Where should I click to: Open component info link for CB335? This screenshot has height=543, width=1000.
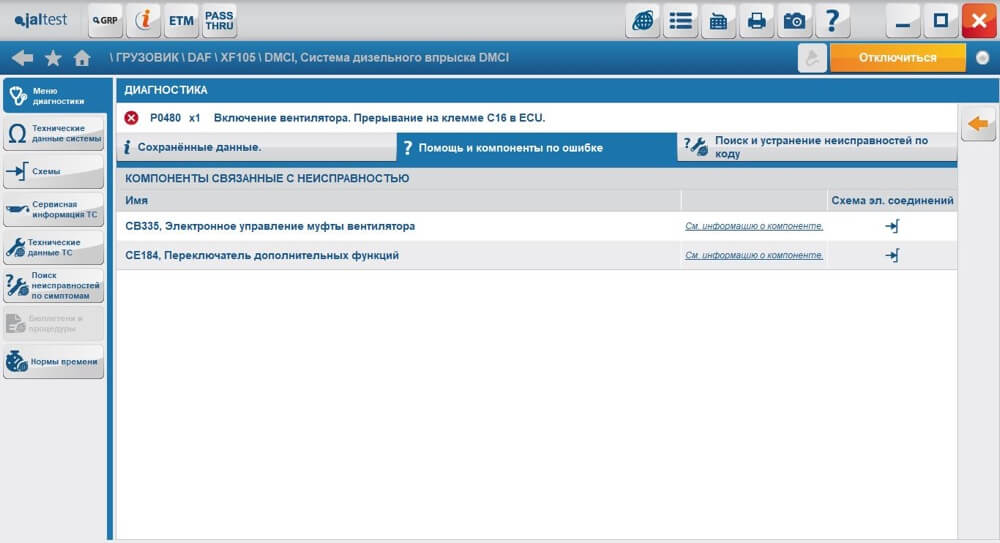click(754, 226)
